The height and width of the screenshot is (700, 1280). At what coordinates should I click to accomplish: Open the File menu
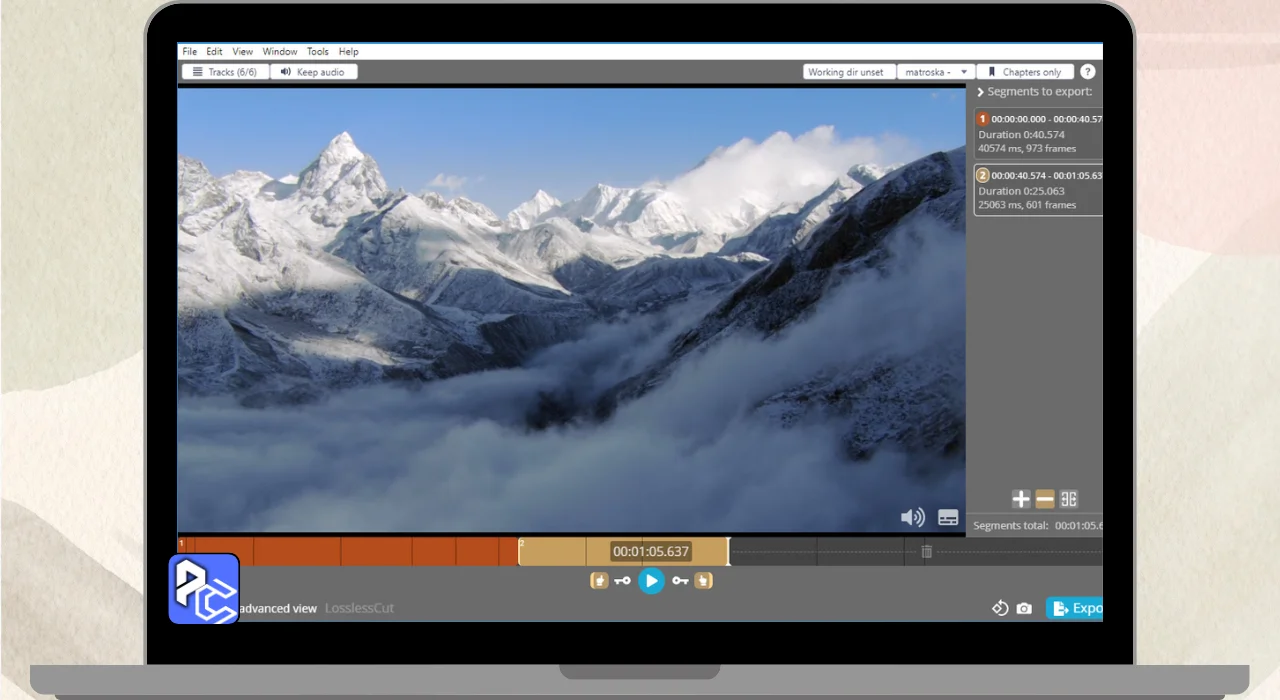pos(189,51)
